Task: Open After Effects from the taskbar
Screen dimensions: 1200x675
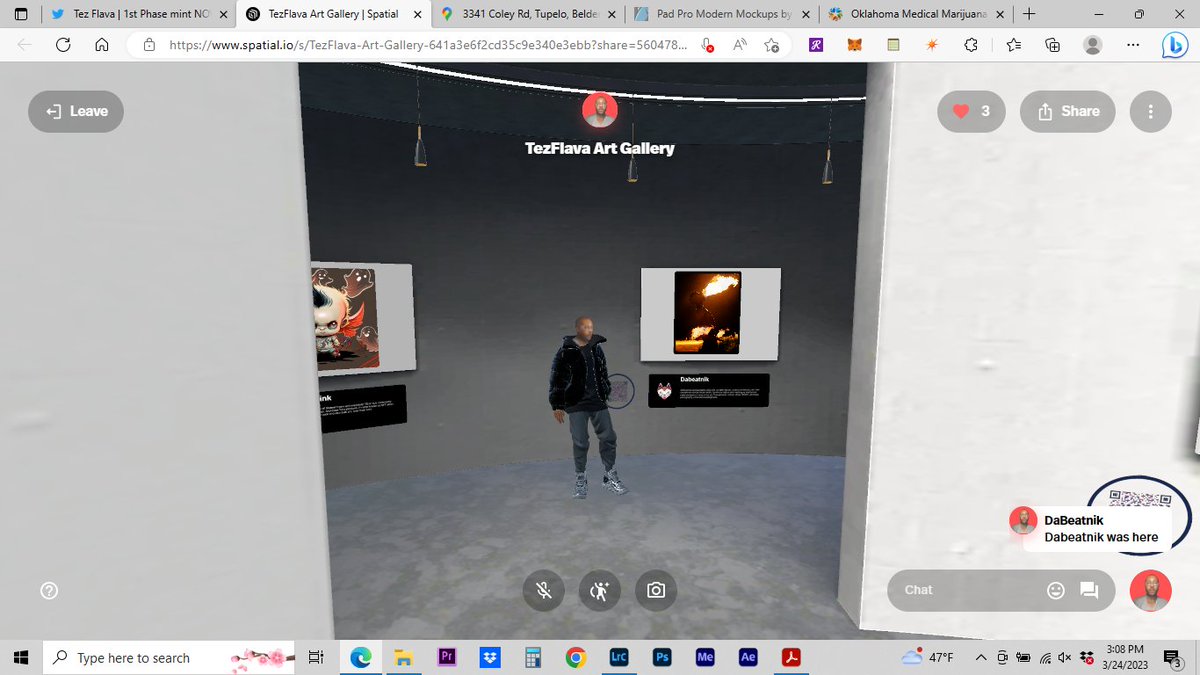Action: (747, 657)
